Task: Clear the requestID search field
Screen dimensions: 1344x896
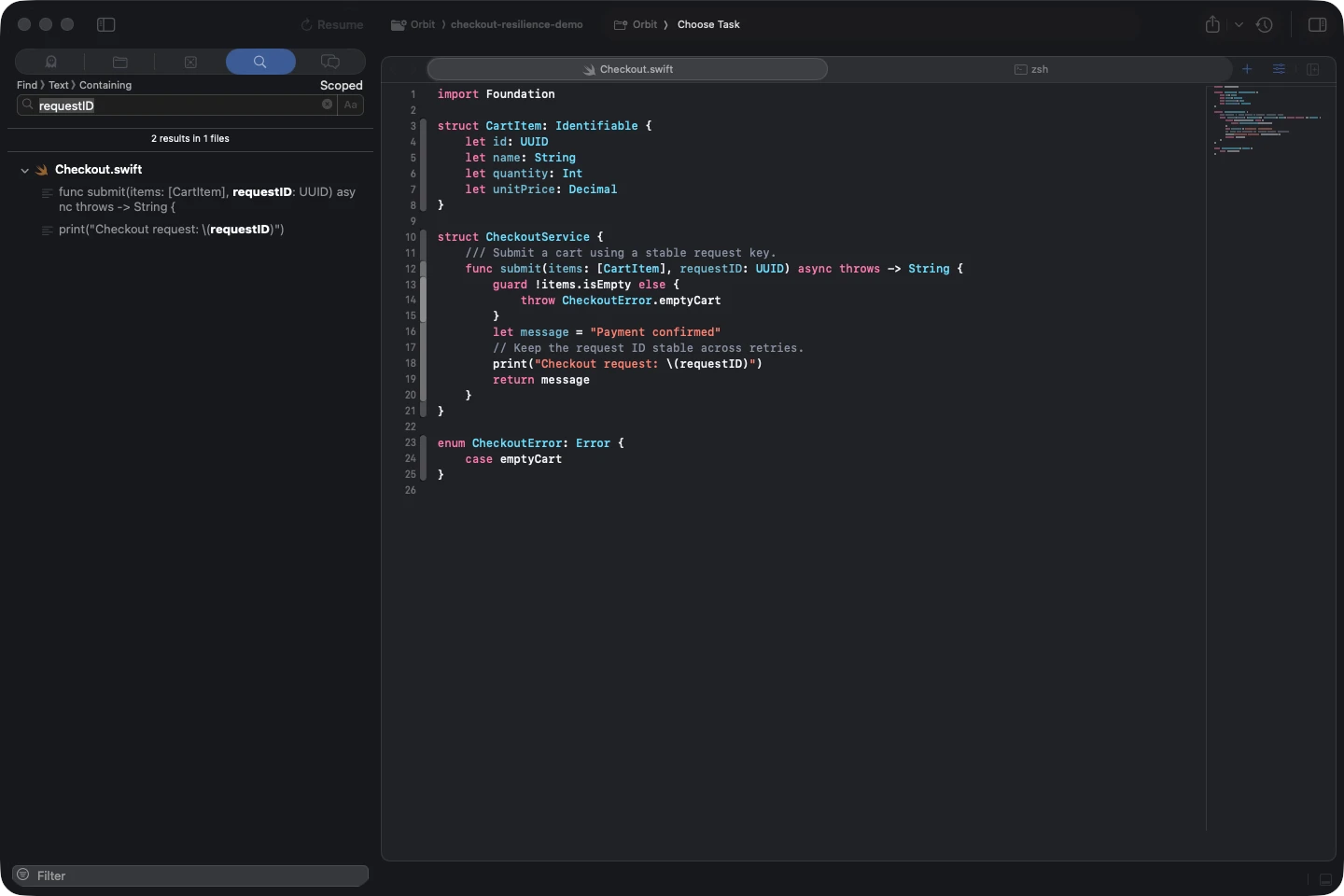Action: (328, 105)
